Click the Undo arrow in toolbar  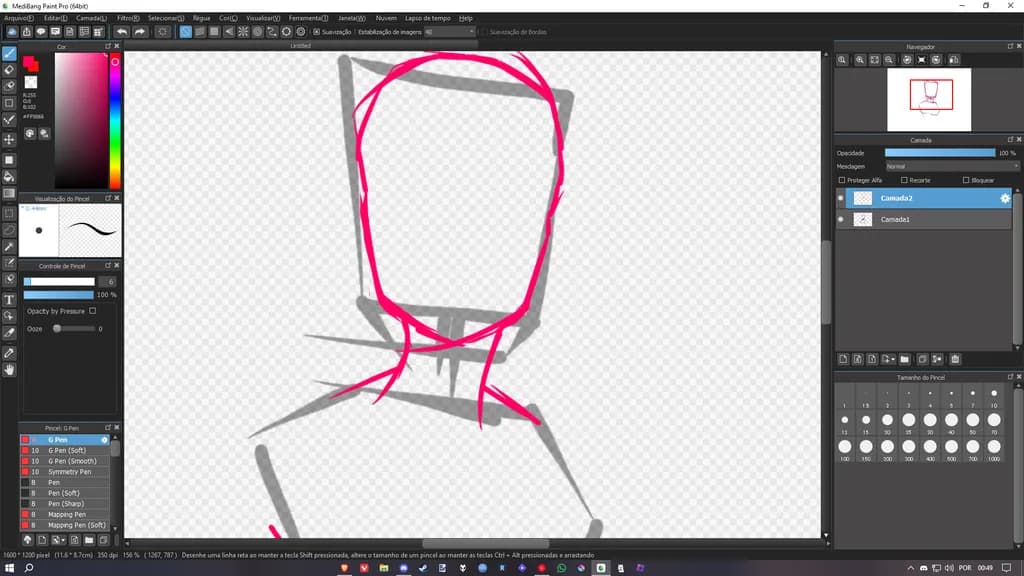click(x=122, y=31)
